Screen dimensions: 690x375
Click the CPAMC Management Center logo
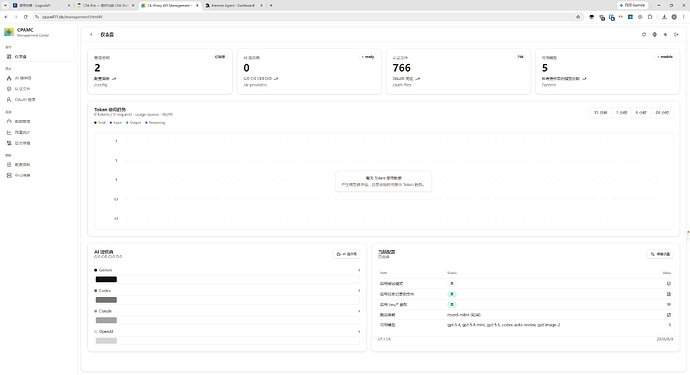click(x=9, y=32)
